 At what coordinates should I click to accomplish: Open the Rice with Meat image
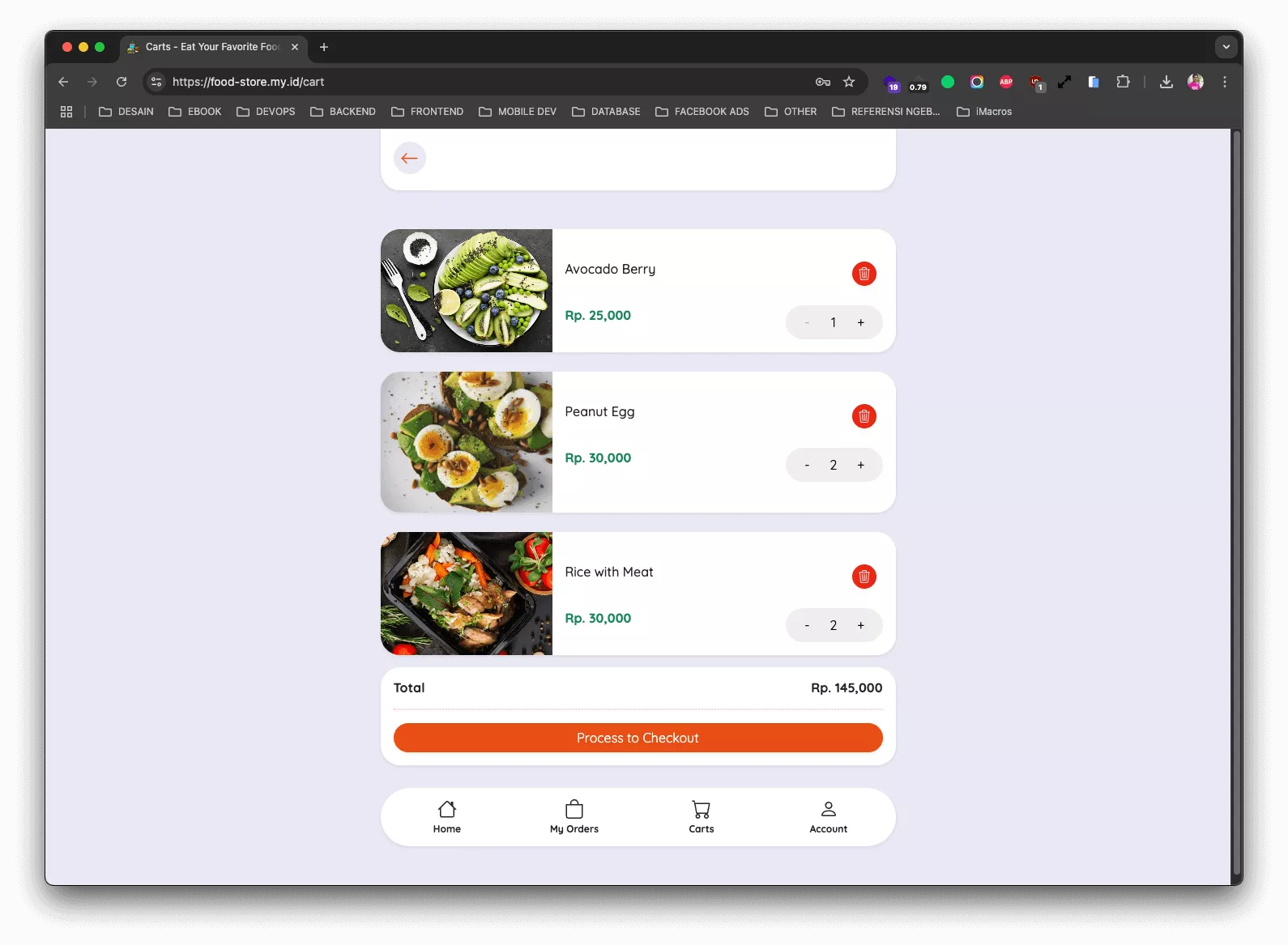click(x=467, y=594)
